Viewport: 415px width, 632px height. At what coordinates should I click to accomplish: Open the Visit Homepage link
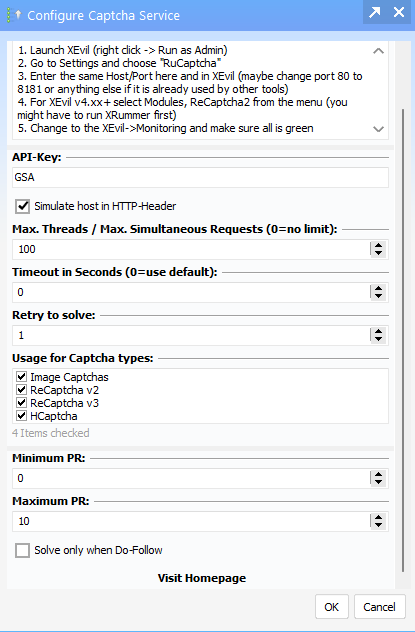point(201,578)
